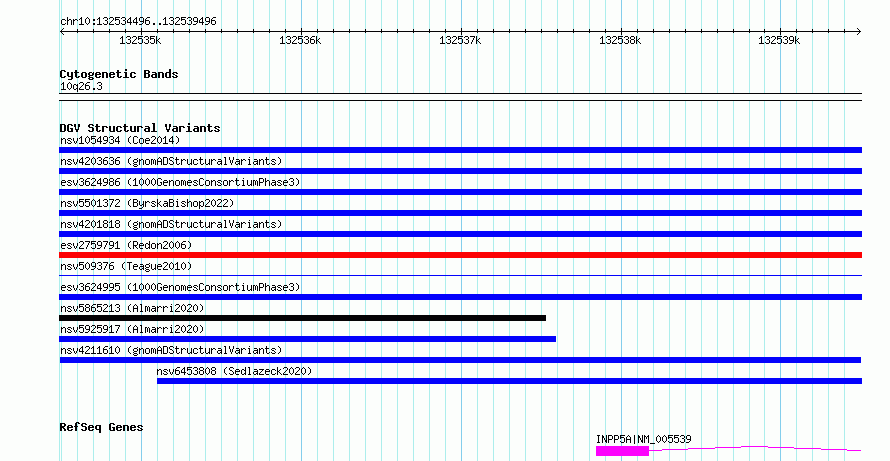
Task: Click the blue bar for esv3624995
Action: tap(460, 297)
